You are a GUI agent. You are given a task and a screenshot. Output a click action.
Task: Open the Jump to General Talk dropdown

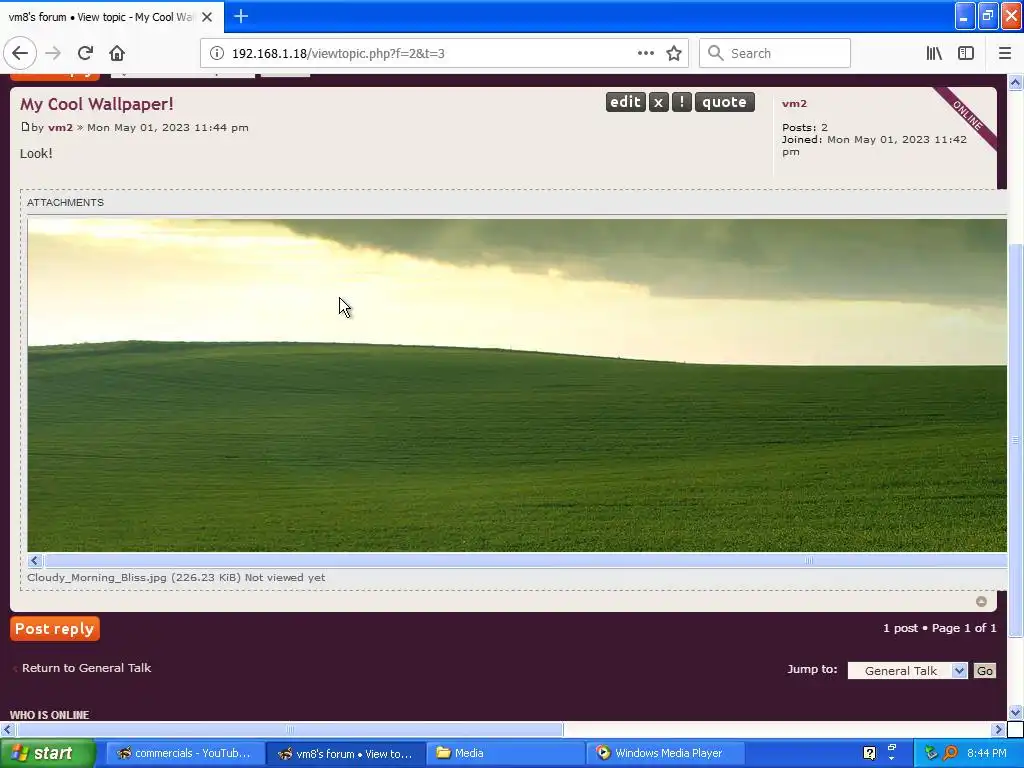(906, 671)
